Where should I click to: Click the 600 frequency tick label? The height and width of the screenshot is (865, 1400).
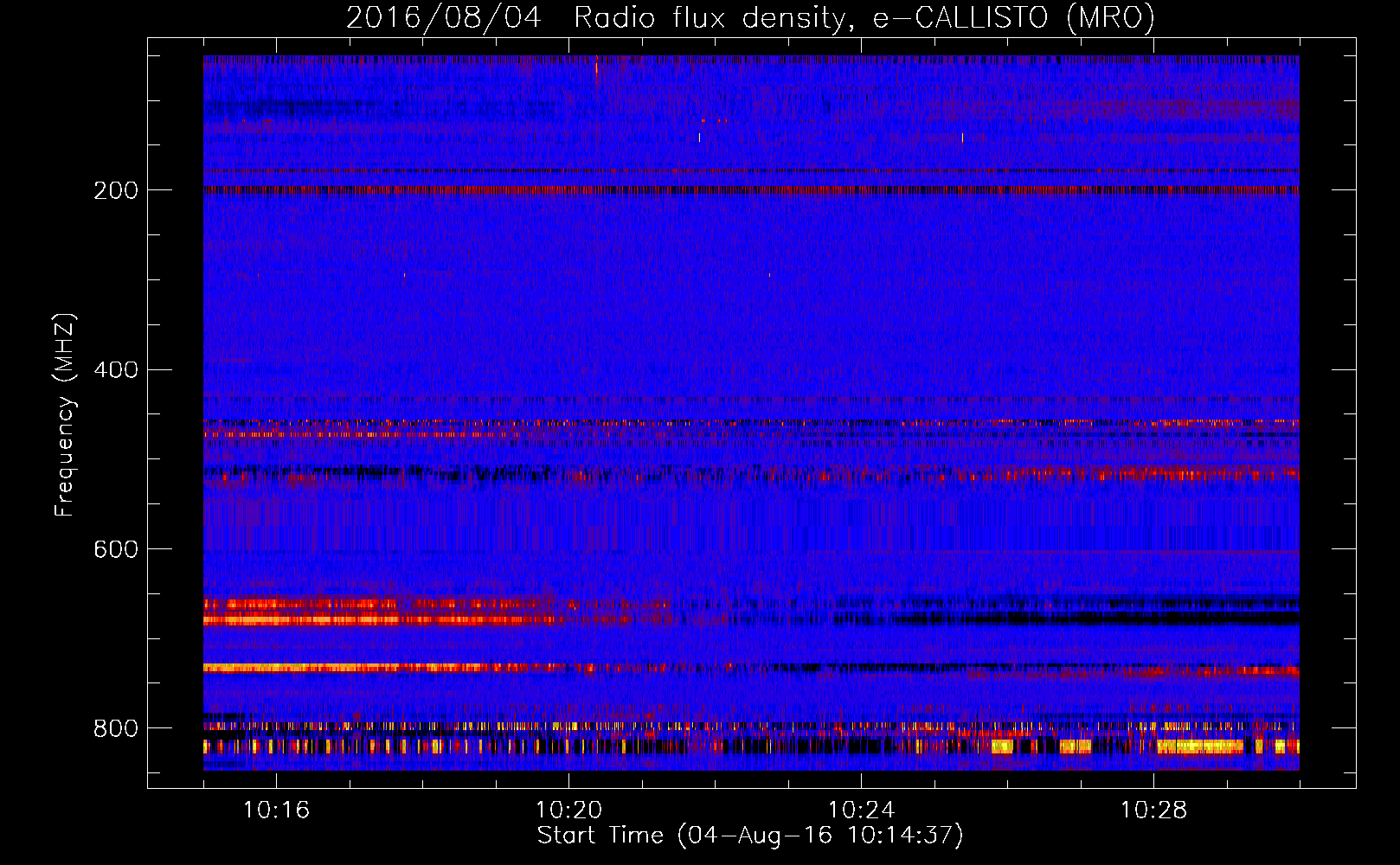pos(116,549)
